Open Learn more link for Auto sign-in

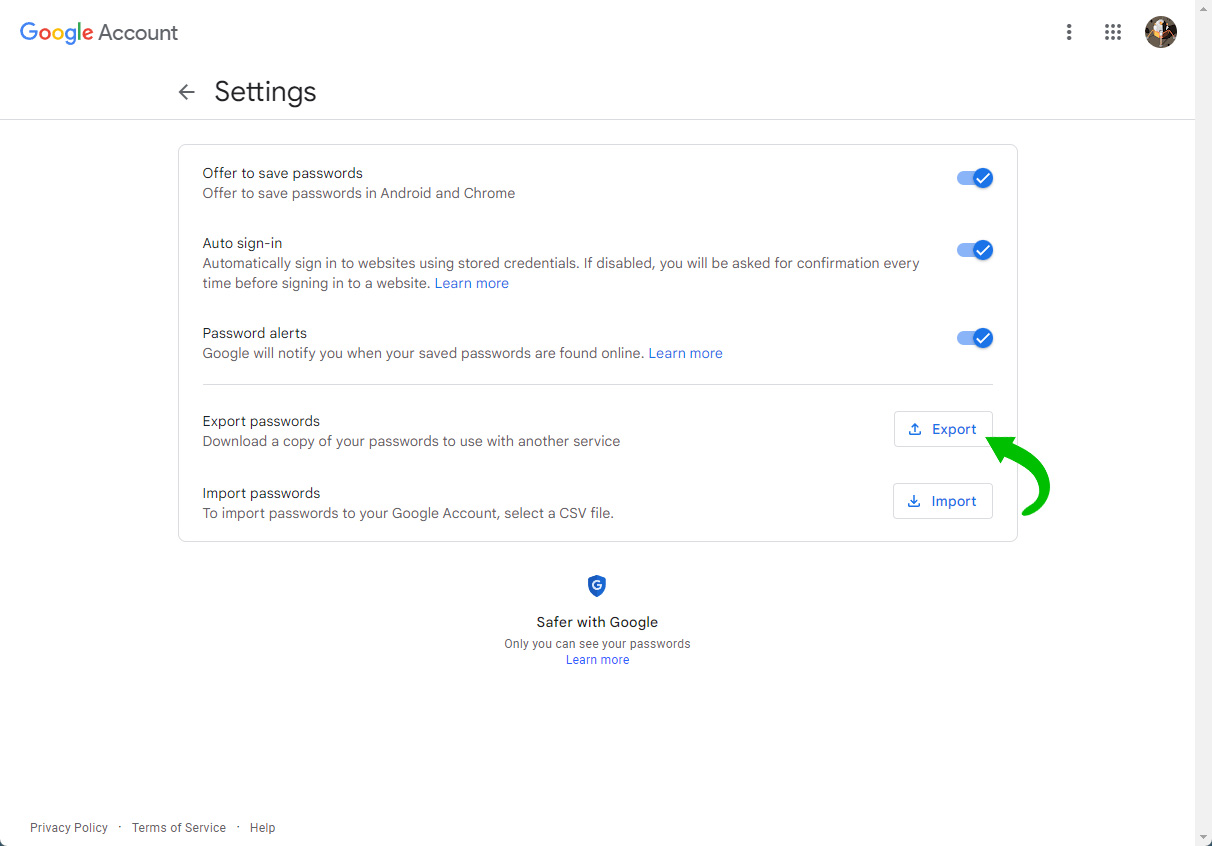(x=472, y=283)
